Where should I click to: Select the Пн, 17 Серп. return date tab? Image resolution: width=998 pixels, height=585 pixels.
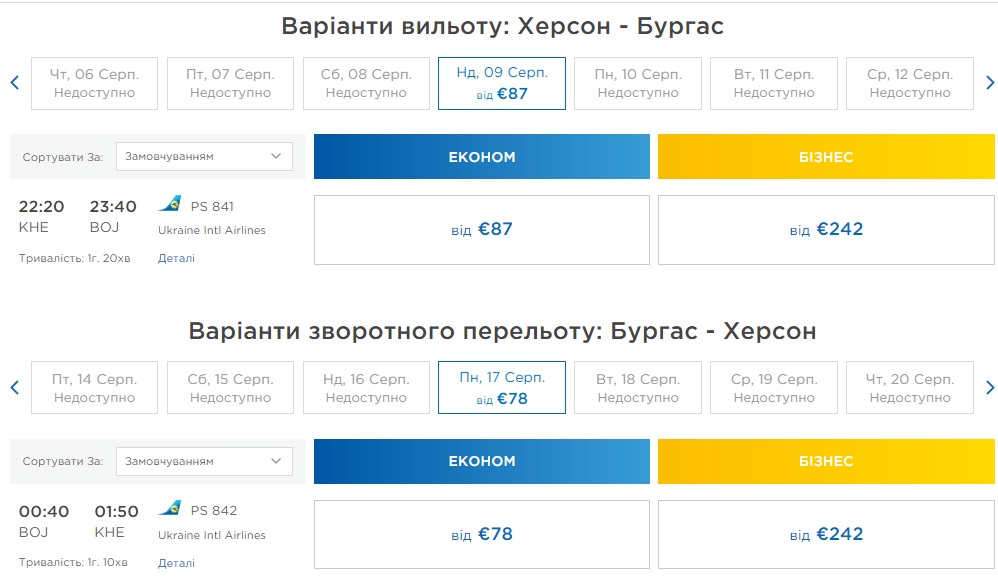[x=502, y=387]
